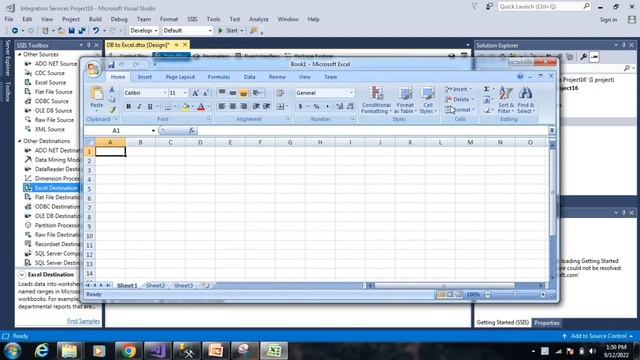Switch to Excel Insert tab
The image size is (640, 360).
(144, 77)
